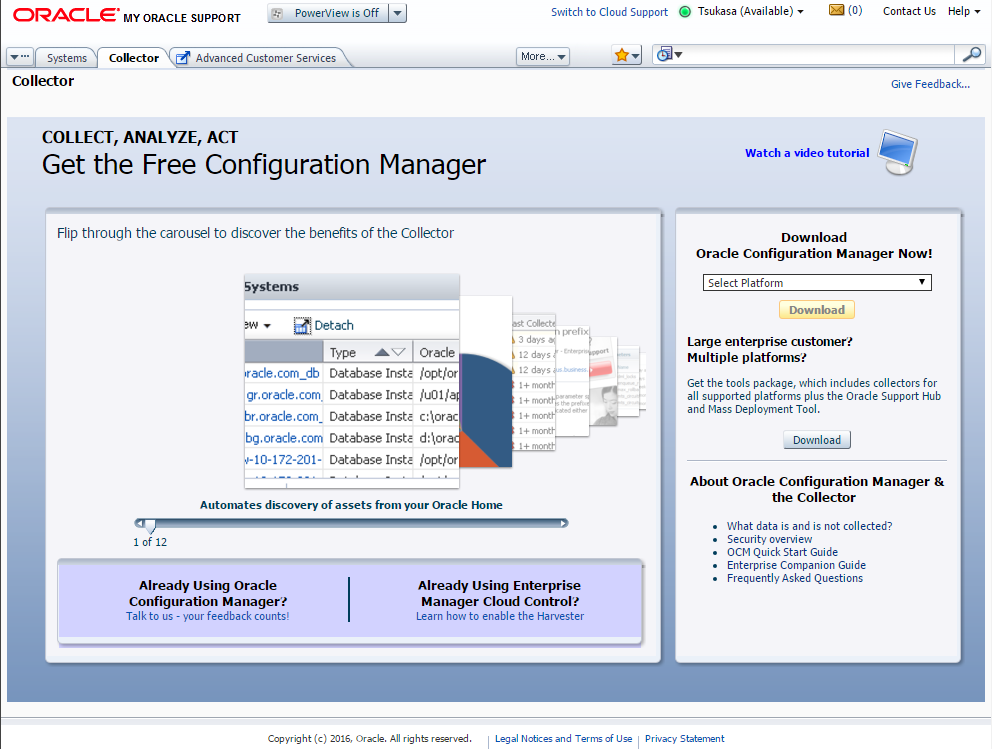The width and height of the screenshot is (992, 749).
Task: Click the Give Feedback link
Action: pyautogui.click(x=929, y=84)
